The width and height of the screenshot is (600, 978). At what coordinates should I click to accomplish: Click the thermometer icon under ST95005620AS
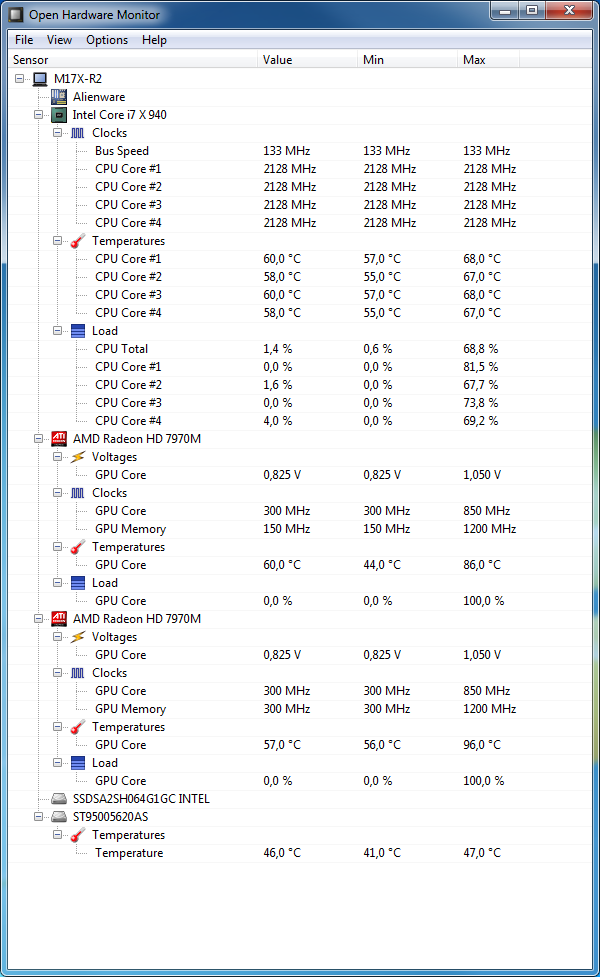pos(77,835)
